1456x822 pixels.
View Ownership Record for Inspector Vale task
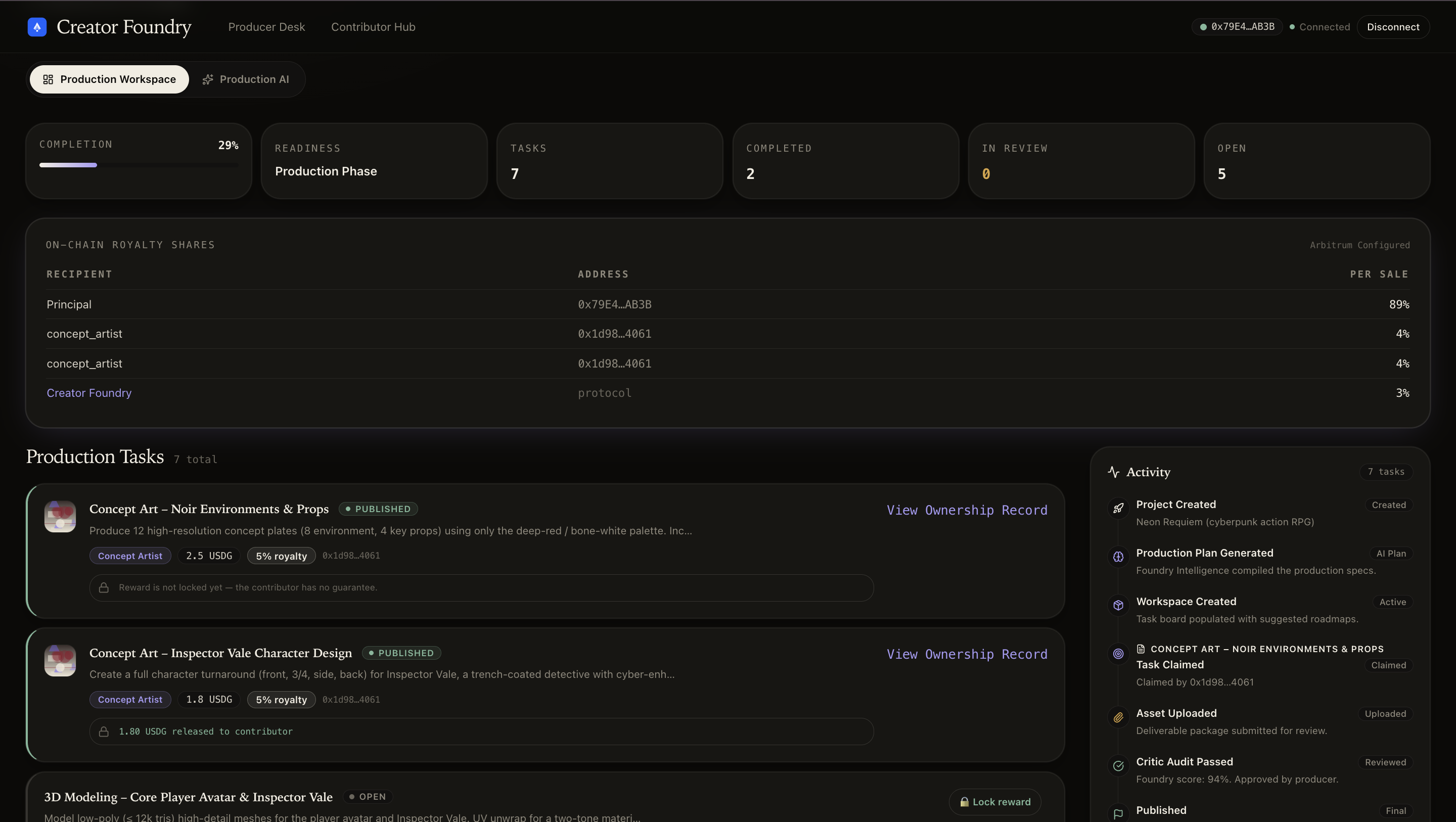(967, 654)
